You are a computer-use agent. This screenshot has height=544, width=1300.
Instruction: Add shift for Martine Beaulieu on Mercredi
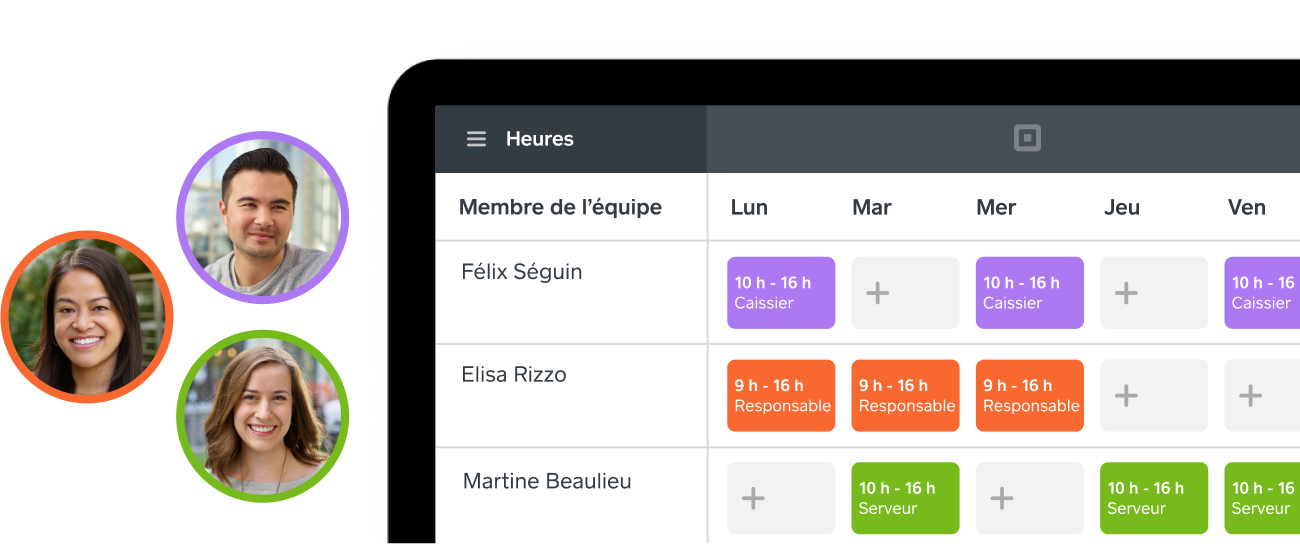1030,498
